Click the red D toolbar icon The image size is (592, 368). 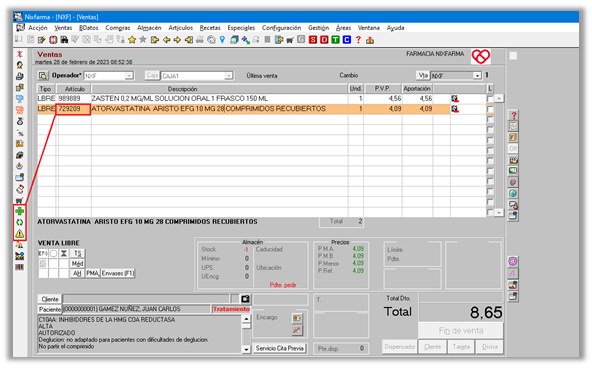324,40
